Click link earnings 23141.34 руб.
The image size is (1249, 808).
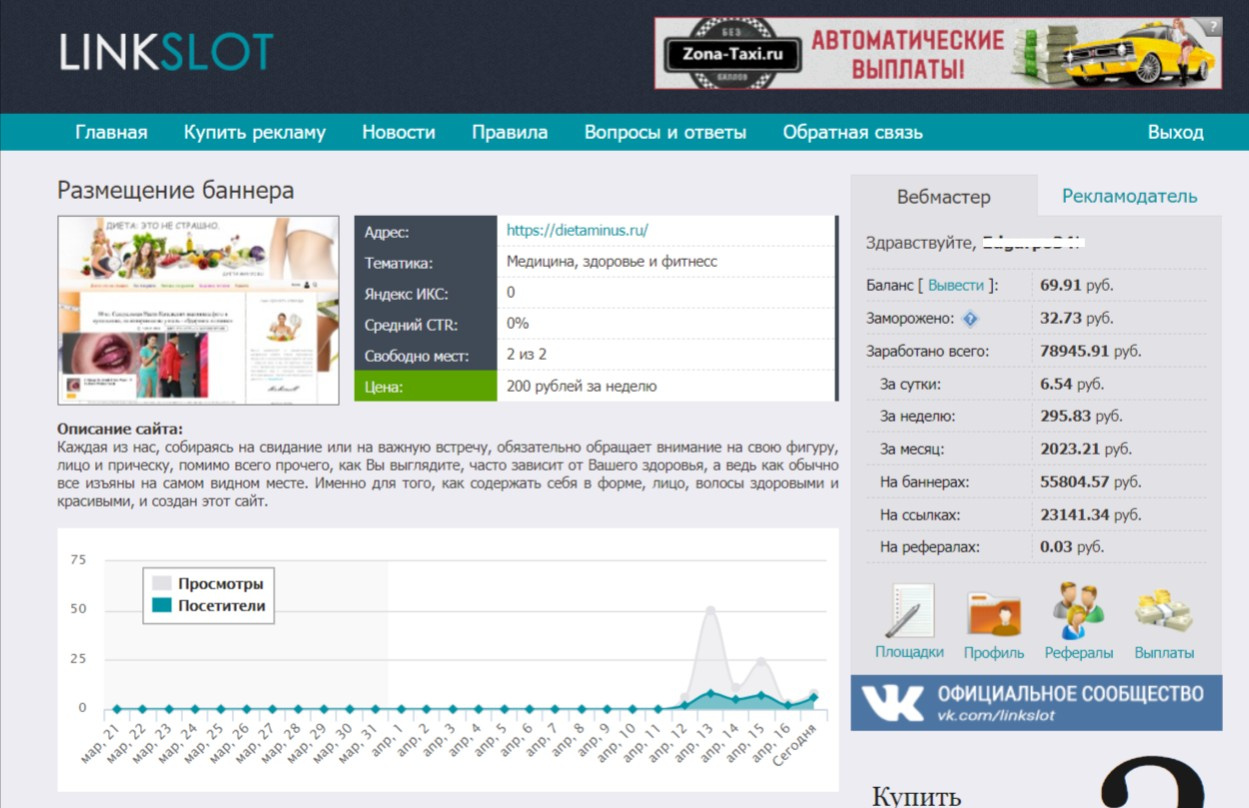pyautogui.click(x=1090, y=515)
